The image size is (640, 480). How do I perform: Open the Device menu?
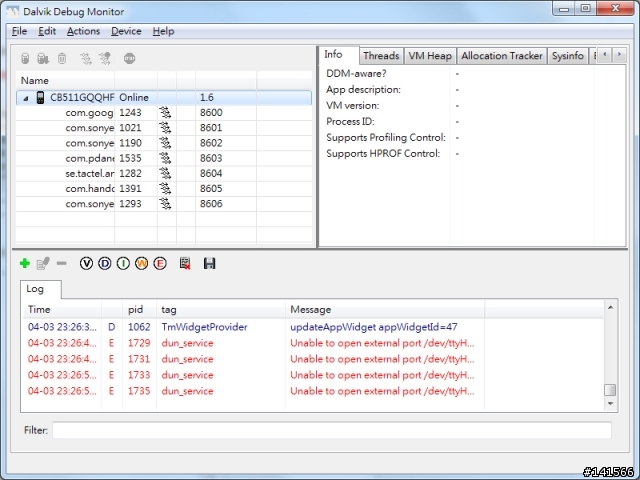126,31
